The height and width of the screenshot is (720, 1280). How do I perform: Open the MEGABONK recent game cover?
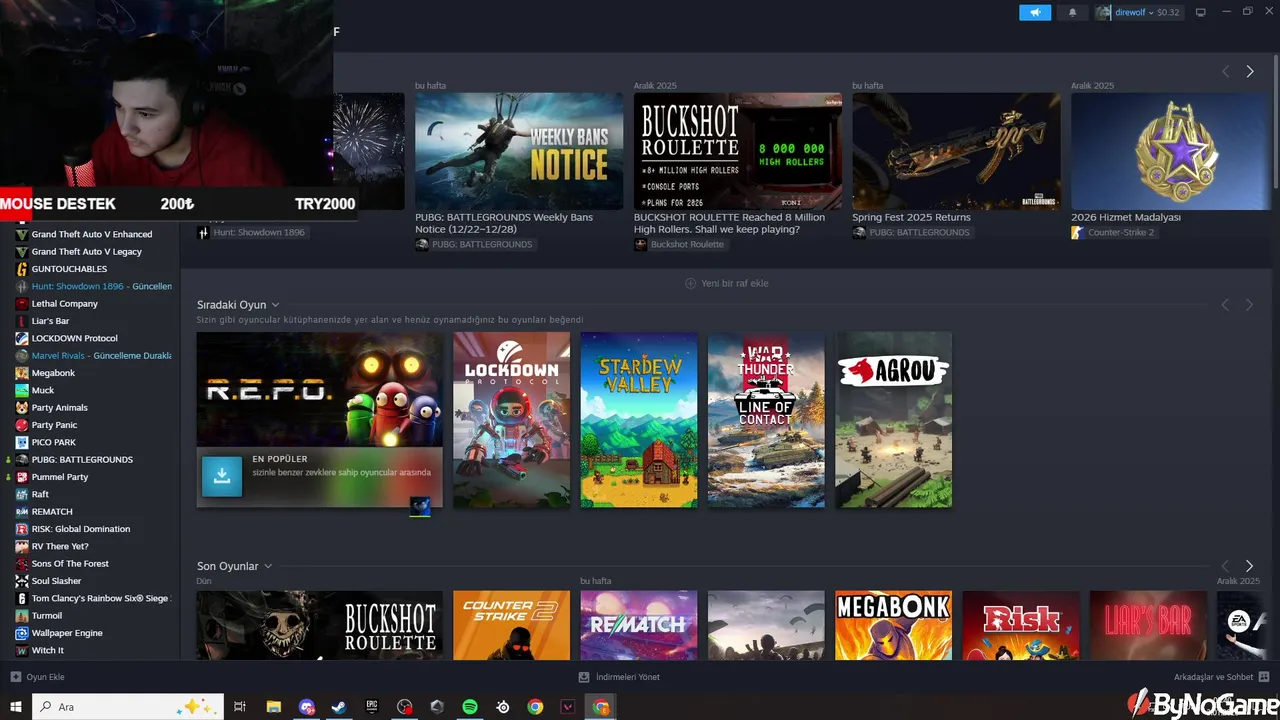tap(894, 625)
